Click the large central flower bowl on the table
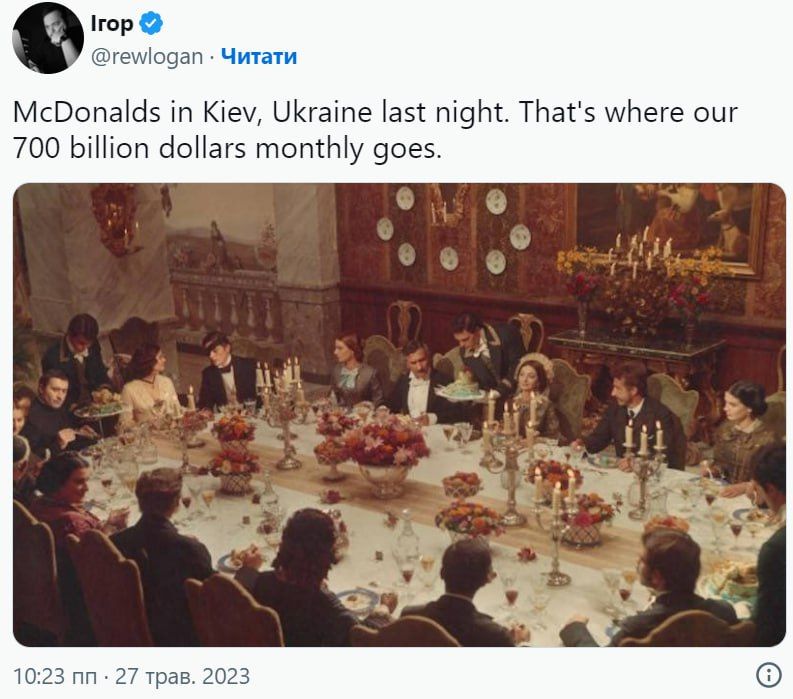This screenshot has height=699, width=793. (385, 452)
